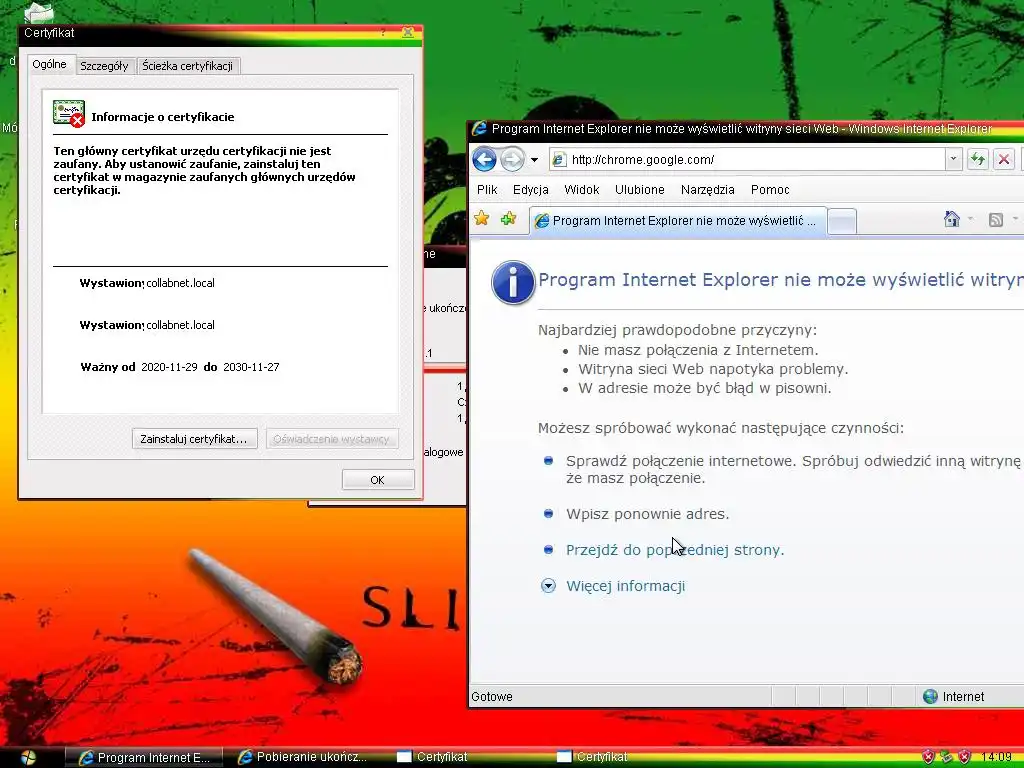Open the Plik menu
The image size is (1024, 768).
pyautogui.click(x=487, y=189)
